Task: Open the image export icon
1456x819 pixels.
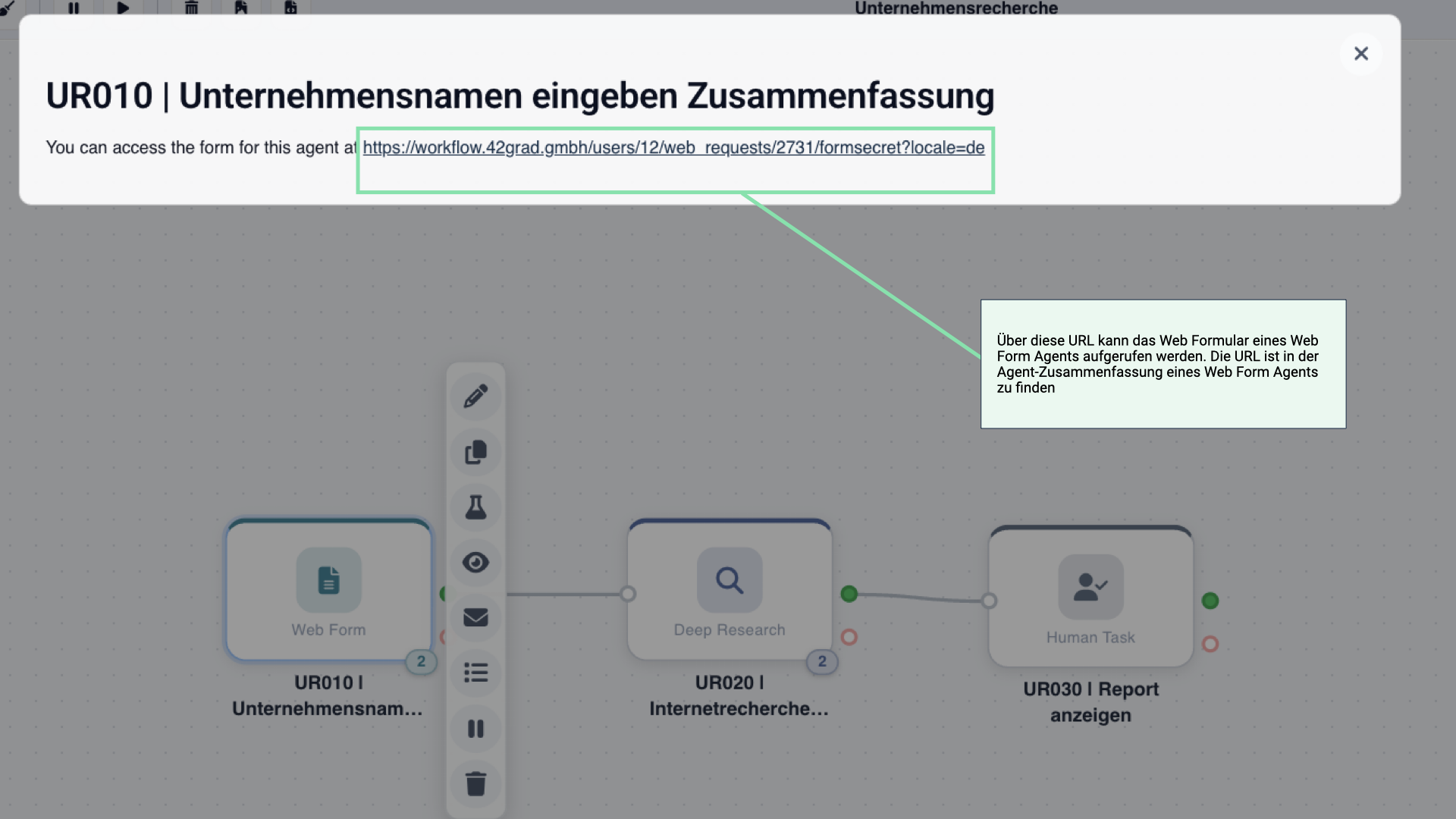Action: click(x=241, y=8)
